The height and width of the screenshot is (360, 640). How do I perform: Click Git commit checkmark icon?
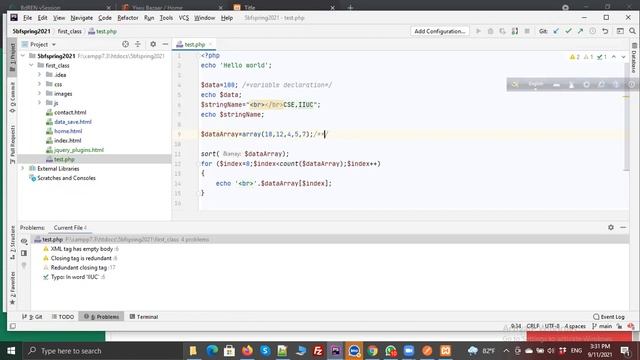click(568, 31)
